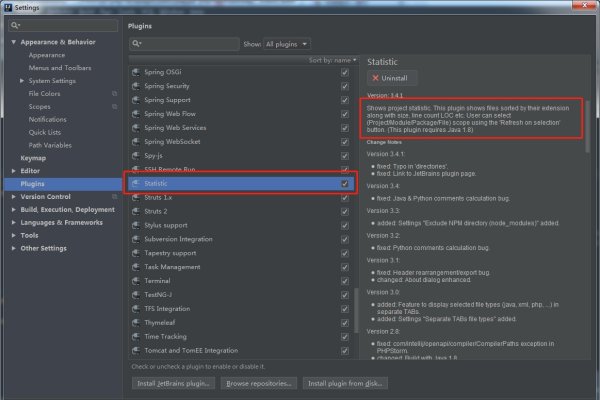Screen dimensions: 600x400
Task: Click the Time Tracking plugin icon
Action: [x=136, y=337]
